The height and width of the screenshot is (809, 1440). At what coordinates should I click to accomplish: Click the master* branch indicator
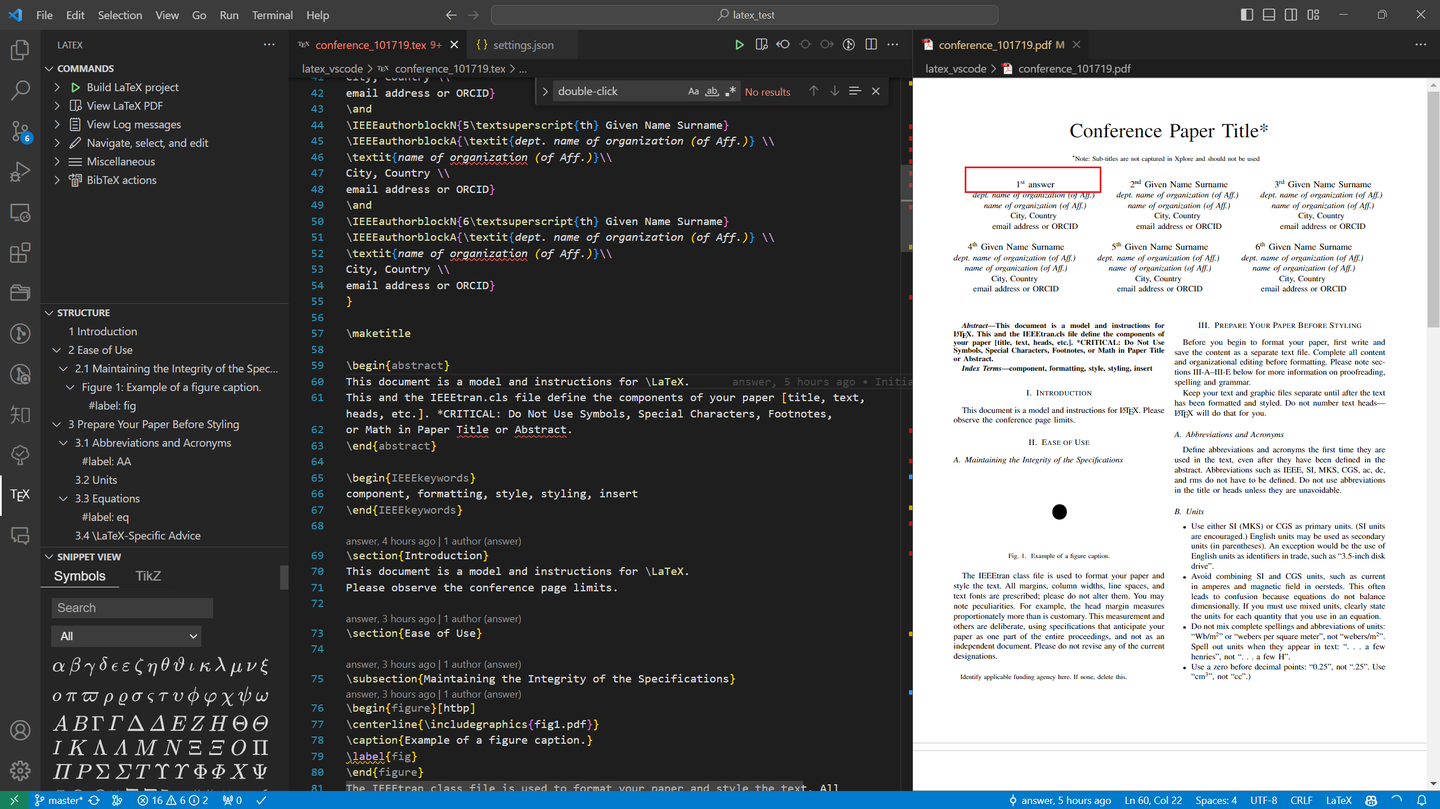pyautogui.click(x=60, y=800)
